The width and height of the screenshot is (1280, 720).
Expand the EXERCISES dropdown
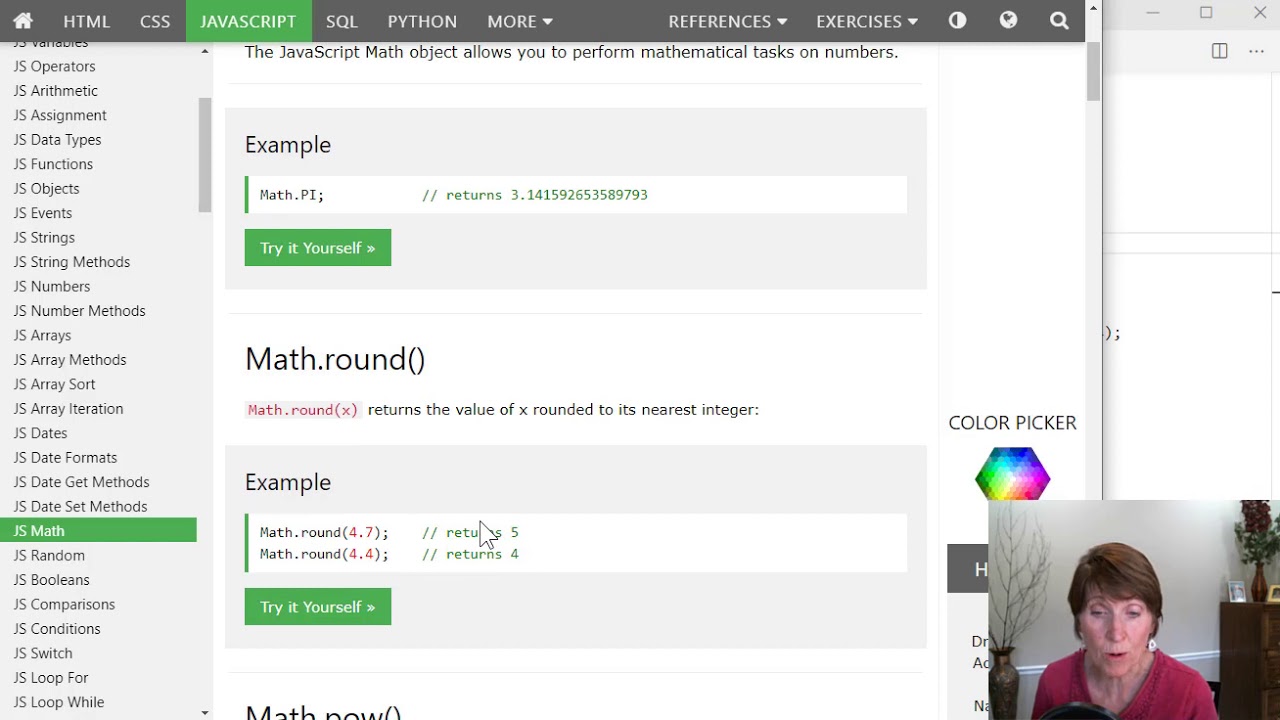(866, 21)
